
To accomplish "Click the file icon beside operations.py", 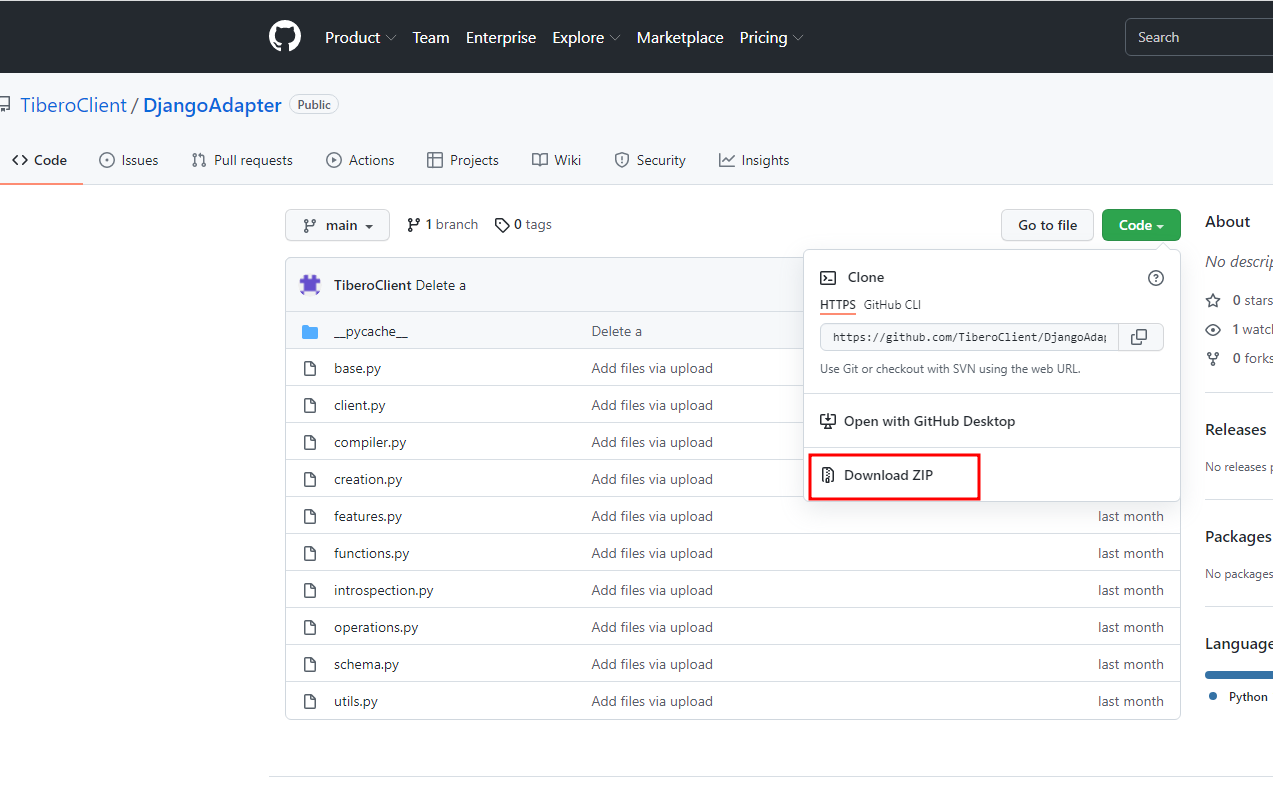I will pyautogui.click(x=310, y=628).
